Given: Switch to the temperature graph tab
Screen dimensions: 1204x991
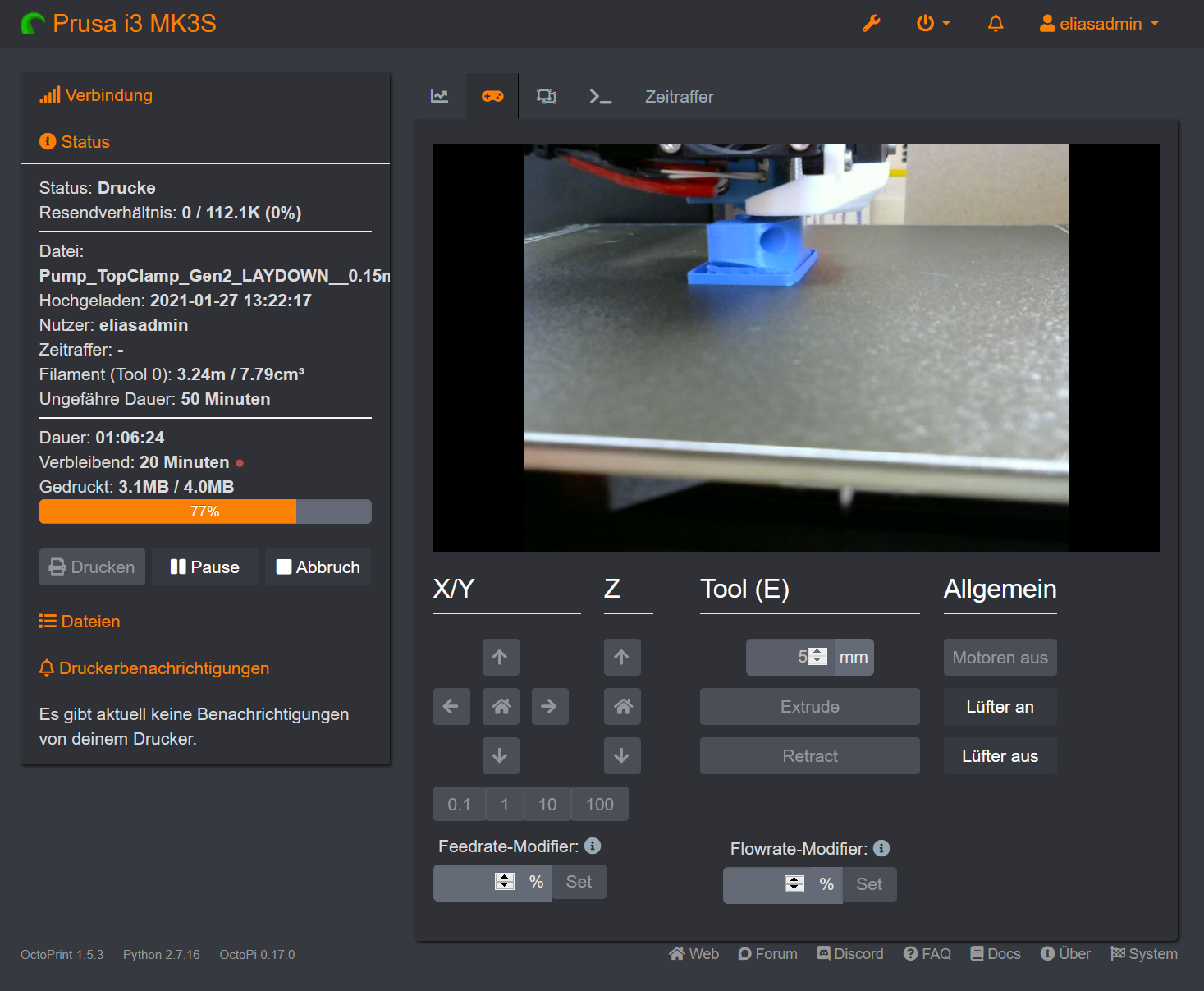Looking at the screenshot, I should [440, 97].
